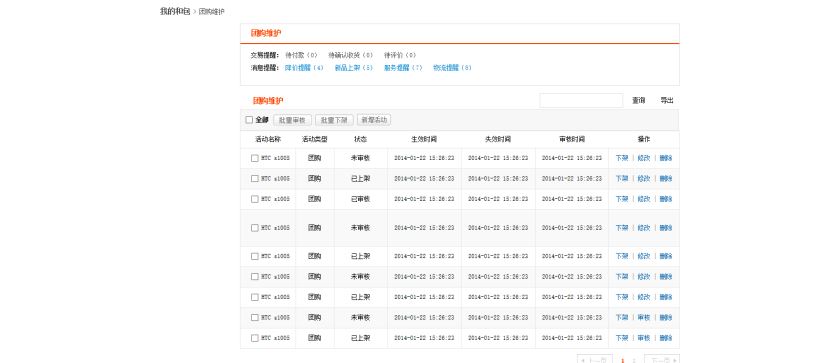Click the 批量审核 button
Screen dimensions: 840x363
coord(292,120)
